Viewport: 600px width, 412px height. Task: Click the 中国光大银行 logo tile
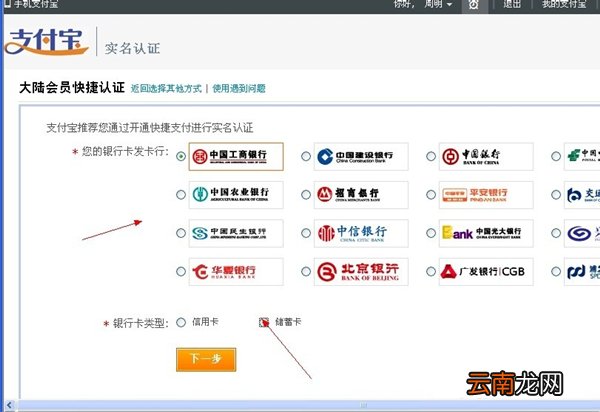point(486,233)
